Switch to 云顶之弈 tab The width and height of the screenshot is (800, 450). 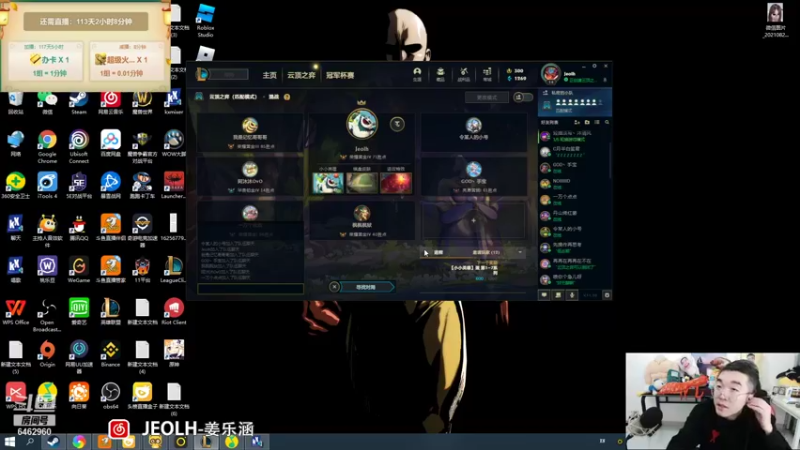(301, 75)
